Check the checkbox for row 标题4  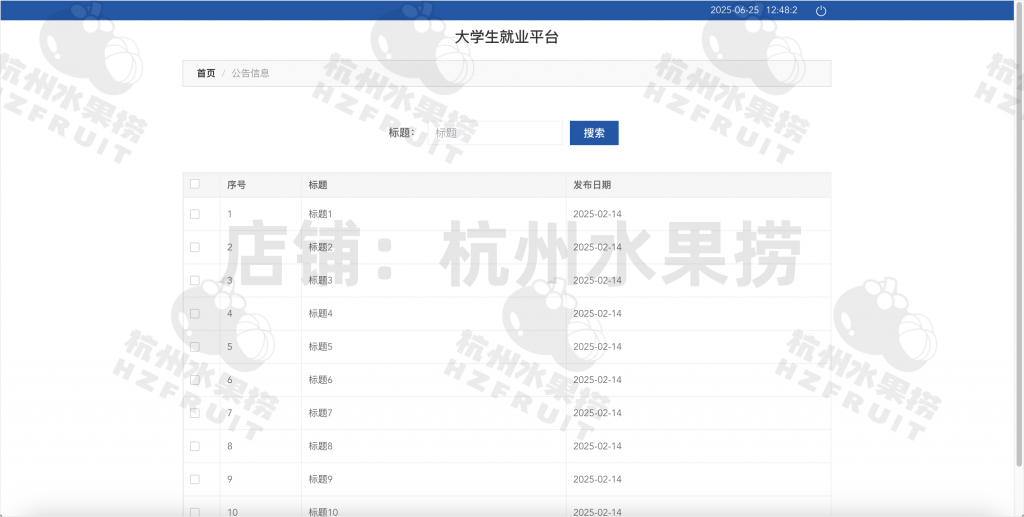195,313
